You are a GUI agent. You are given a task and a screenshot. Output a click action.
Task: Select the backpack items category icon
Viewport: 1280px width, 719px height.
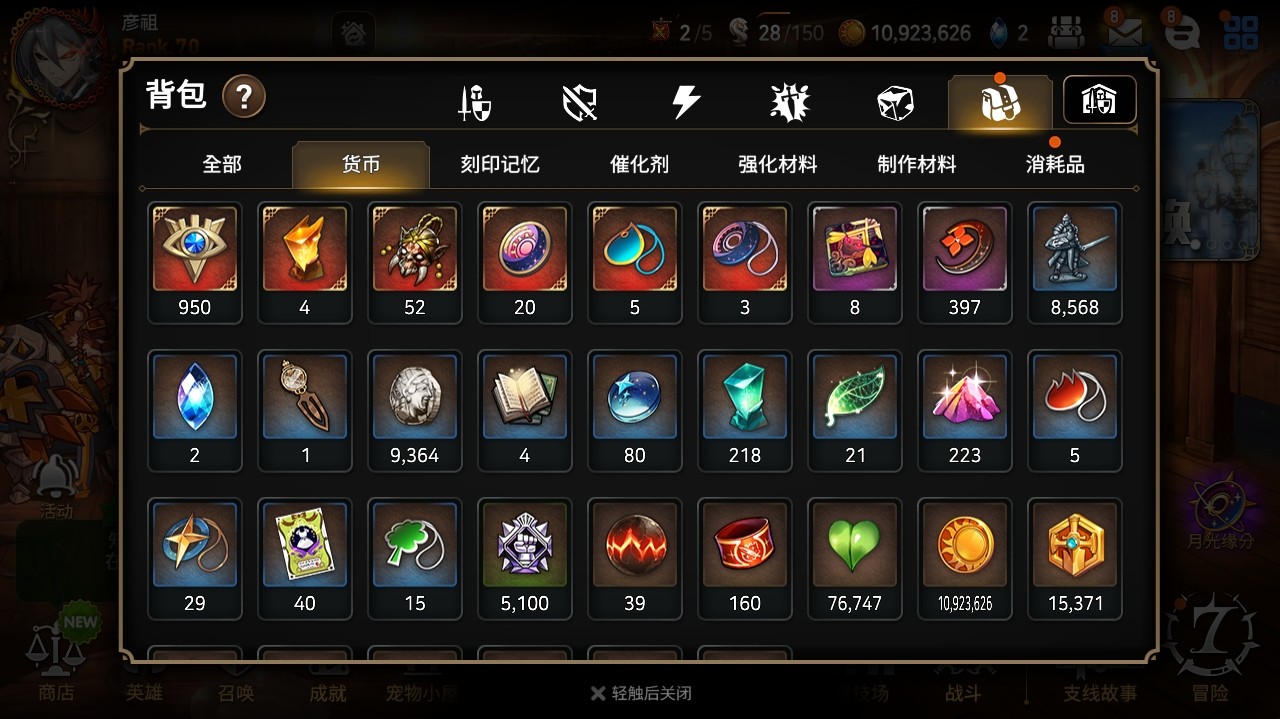tap(1000, 102)
